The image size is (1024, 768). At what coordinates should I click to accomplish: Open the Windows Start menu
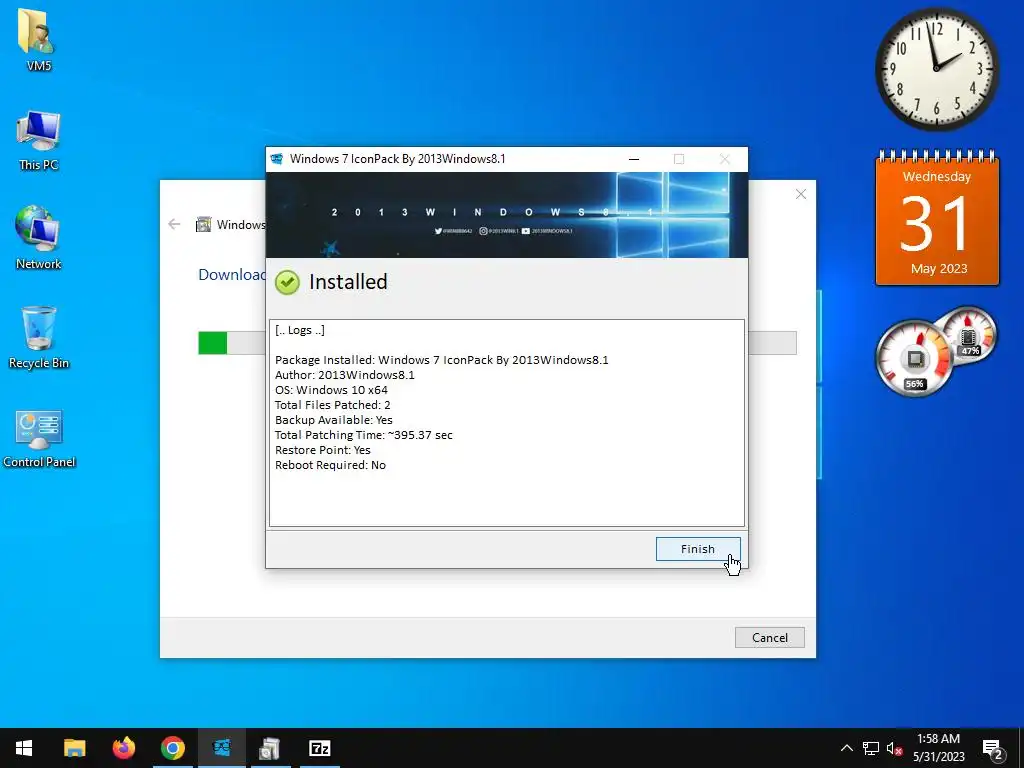pyautogui.click(x=24, y=748)
